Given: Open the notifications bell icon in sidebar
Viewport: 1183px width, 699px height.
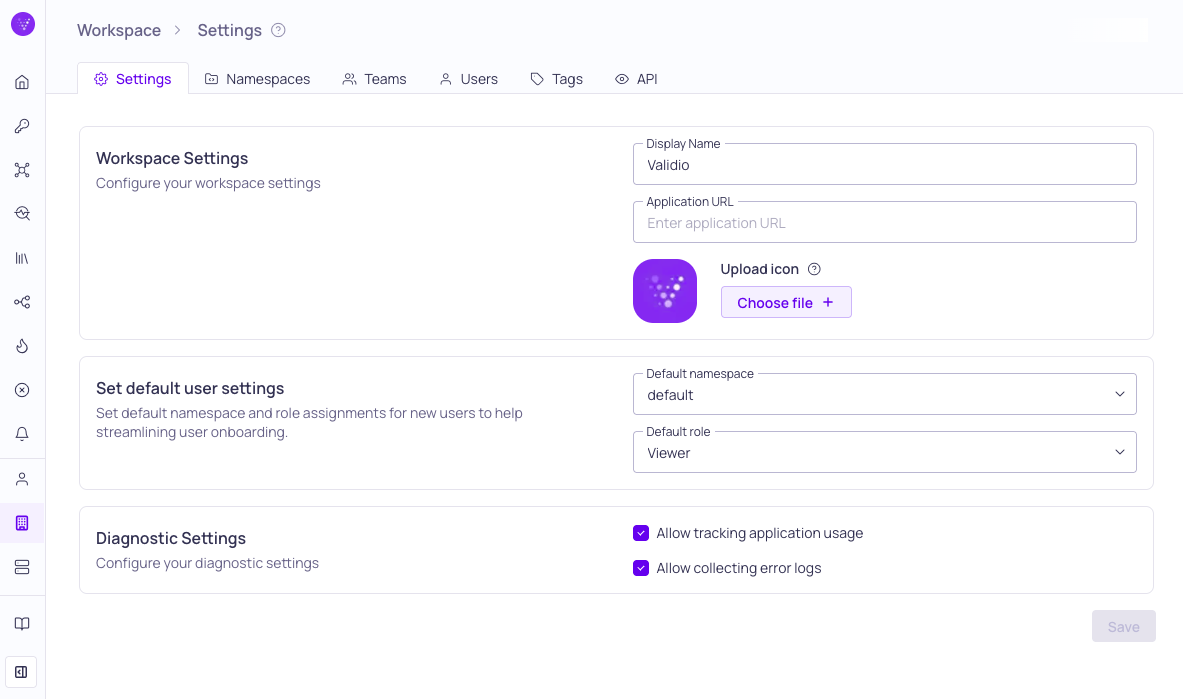Looking at the screenshot, I should pyautogui.click(x=22, y=434).
